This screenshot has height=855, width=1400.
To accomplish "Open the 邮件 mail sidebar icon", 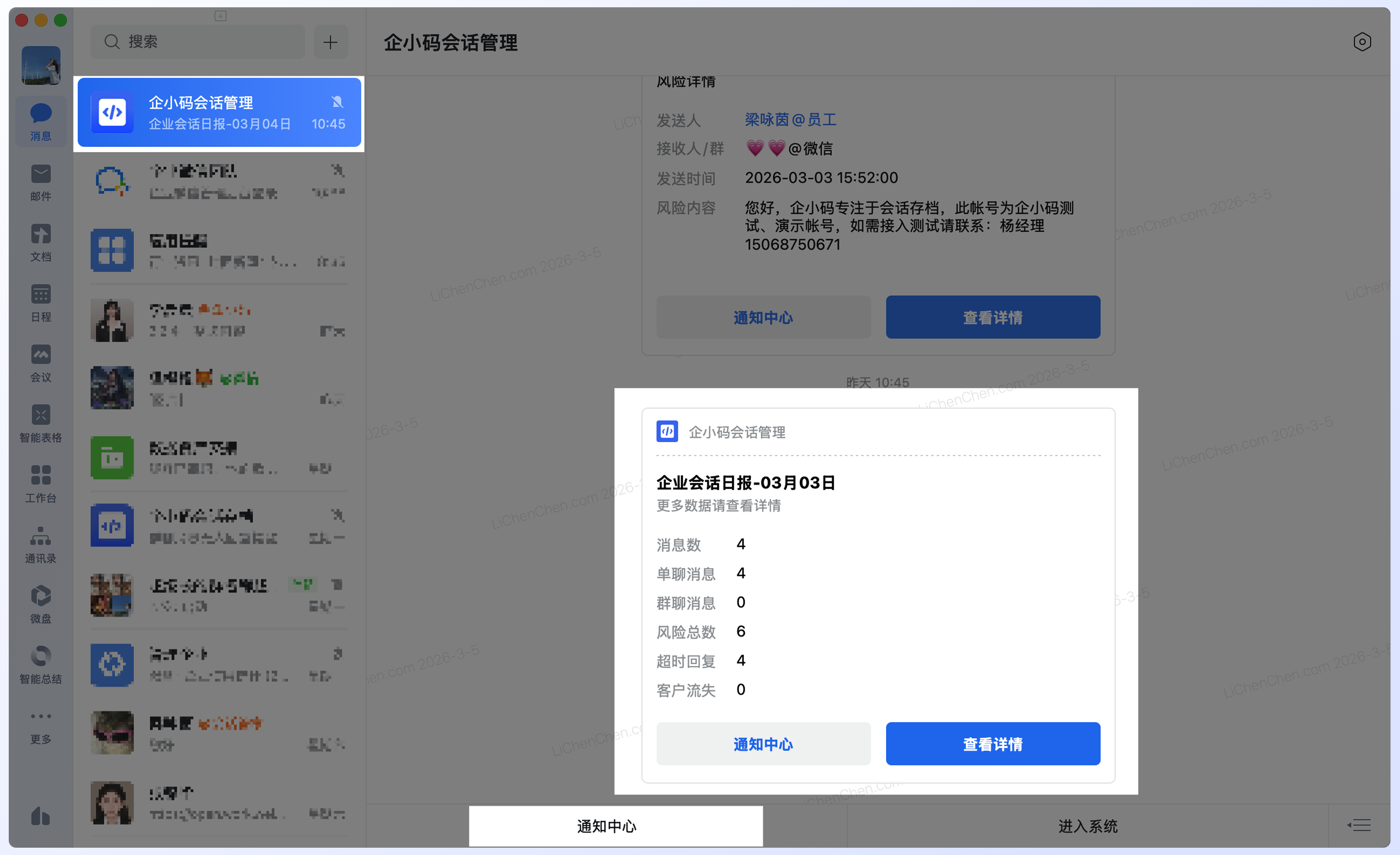I will tap(40, 182).
